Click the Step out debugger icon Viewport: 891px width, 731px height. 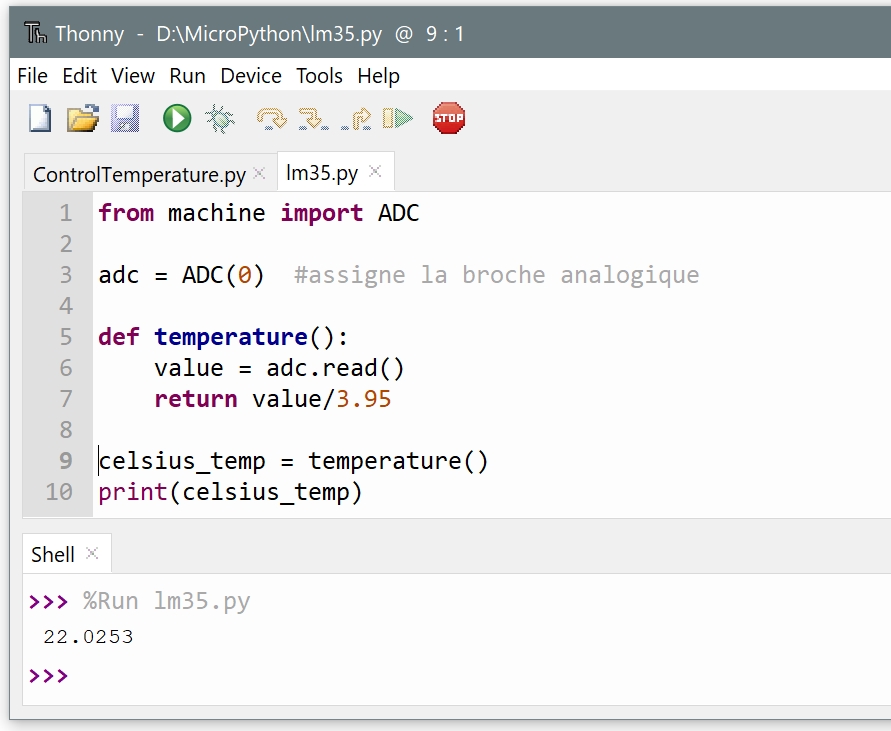(356, 119)
